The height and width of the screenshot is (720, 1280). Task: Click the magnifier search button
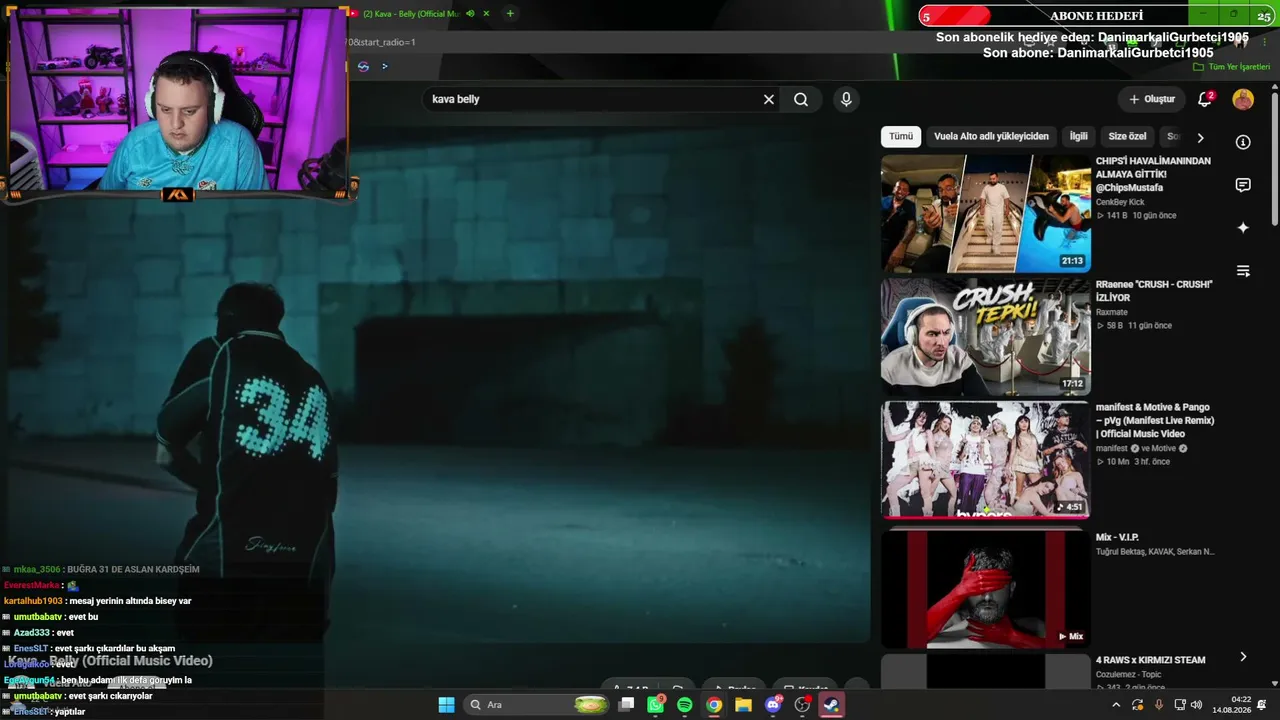pyautogui.click(x=801, y=100)
